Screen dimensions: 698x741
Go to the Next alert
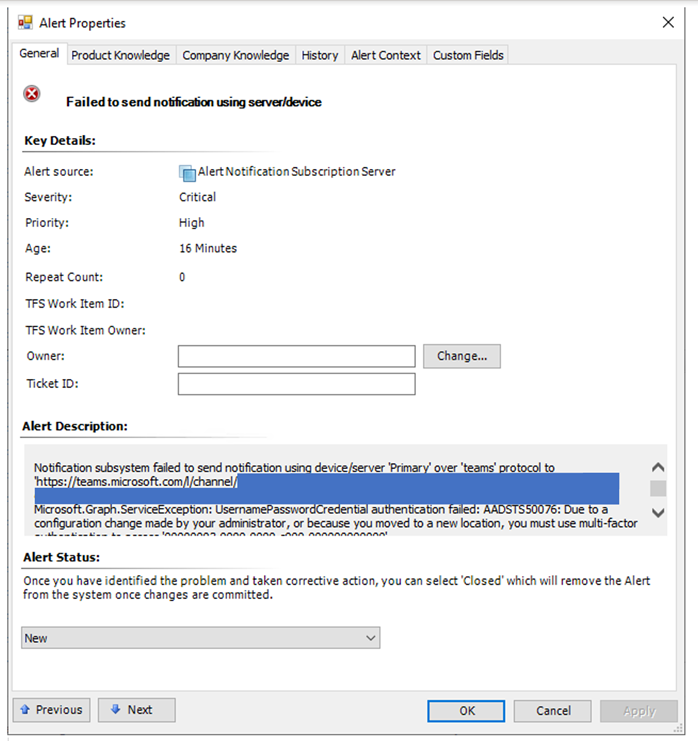137,710
